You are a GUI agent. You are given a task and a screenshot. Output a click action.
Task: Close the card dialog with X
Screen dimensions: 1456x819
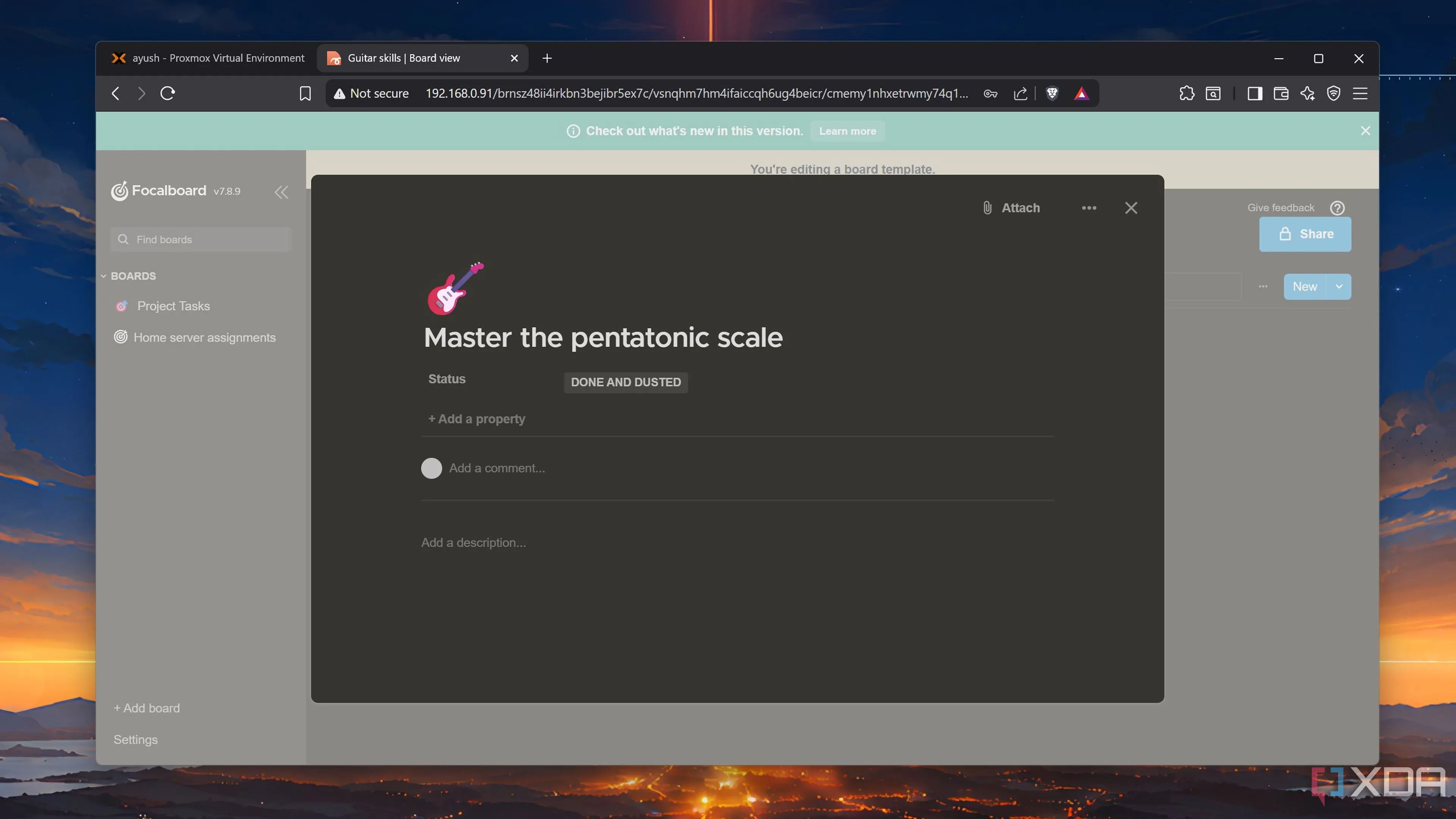(x=1131, y=208)
